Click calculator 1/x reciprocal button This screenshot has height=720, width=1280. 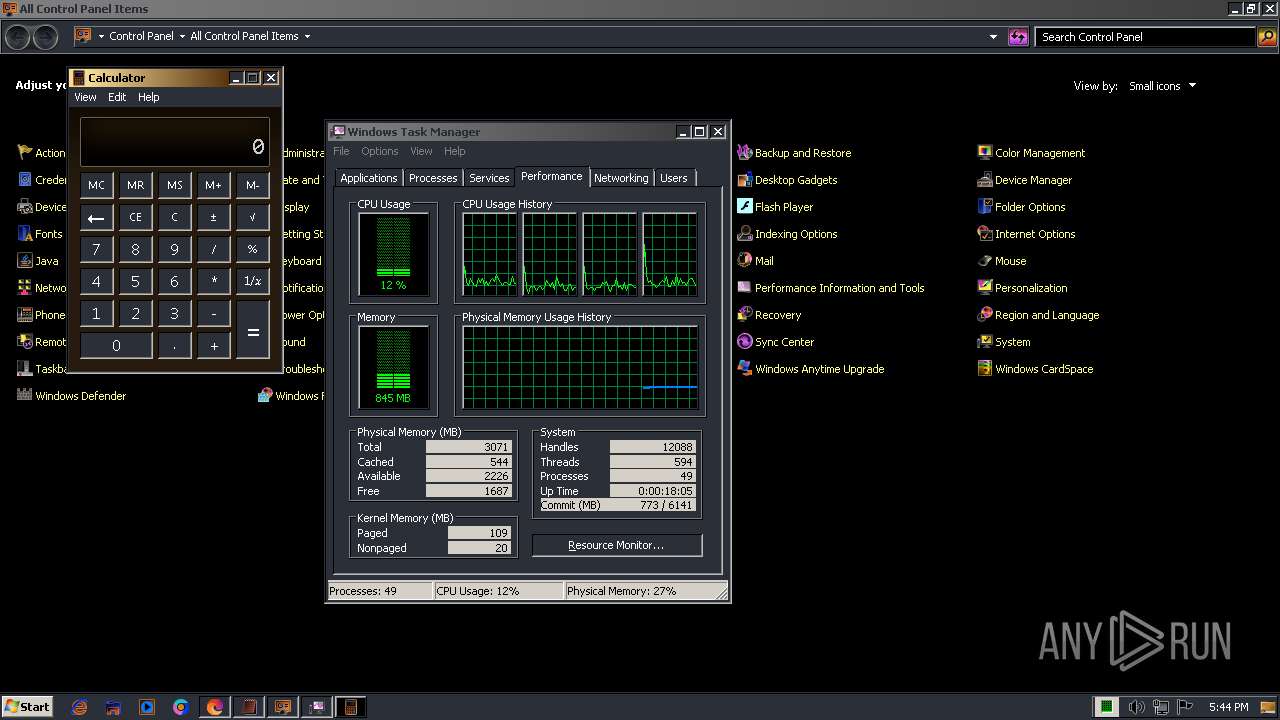click(252, 281)
